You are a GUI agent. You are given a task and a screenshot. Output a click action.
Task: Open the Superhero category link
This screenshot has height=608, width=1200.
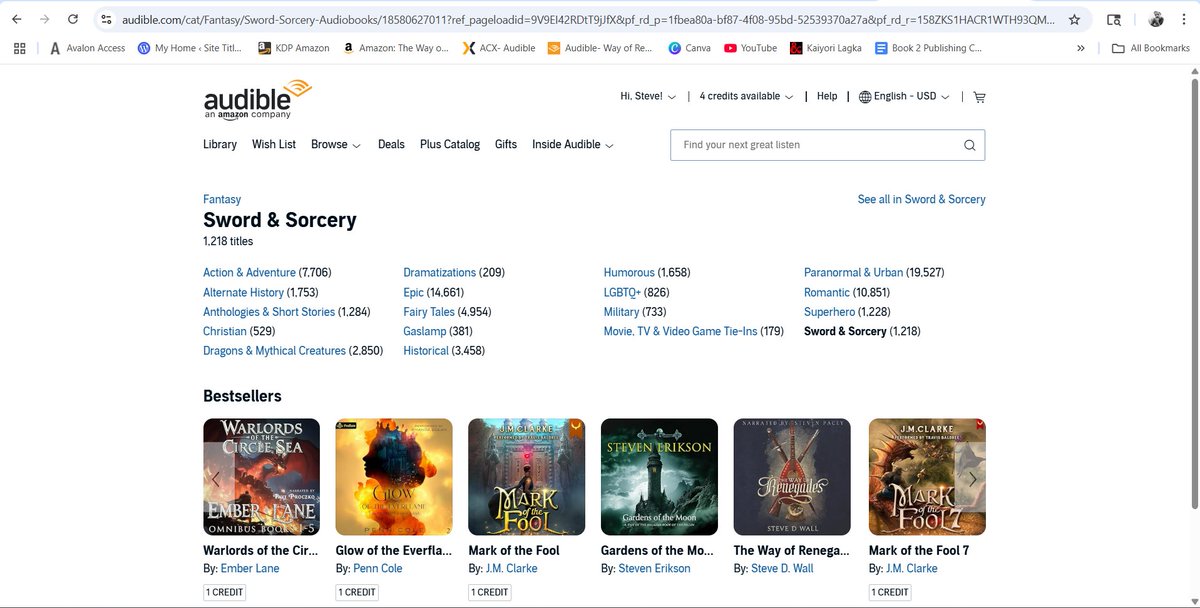coord(829,311)
